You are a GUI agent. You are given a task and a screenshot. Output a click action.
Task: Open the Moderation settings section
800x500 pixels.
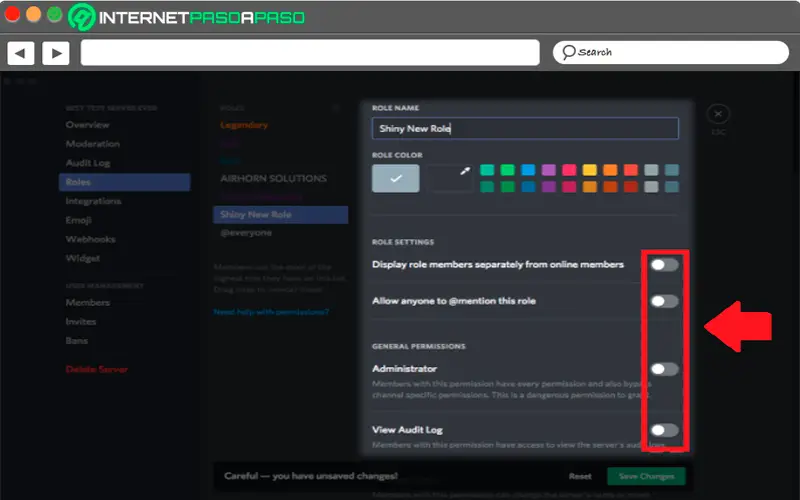[x=92, y=144]
